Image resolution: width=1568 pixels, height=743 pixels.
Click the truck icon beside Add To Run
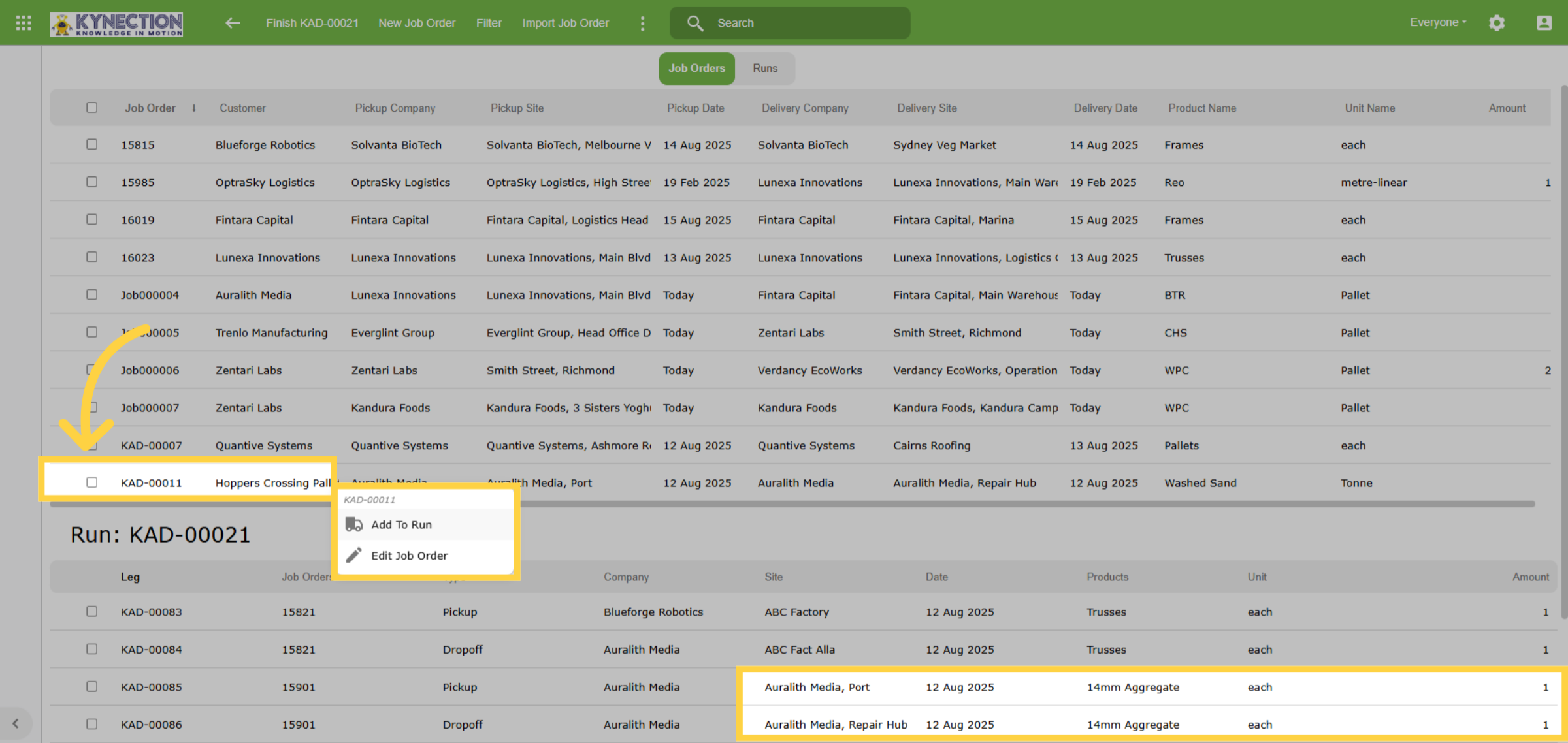354,524
